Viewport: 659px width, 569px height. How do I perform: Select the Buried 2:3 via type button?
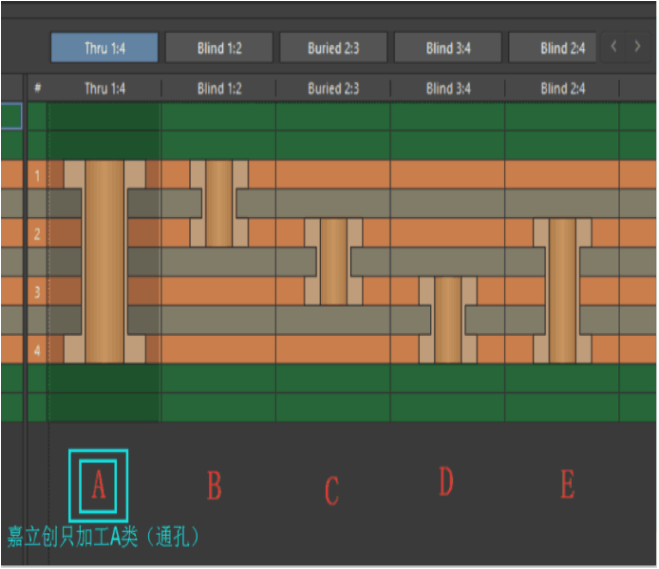click(x=333, y=48)
